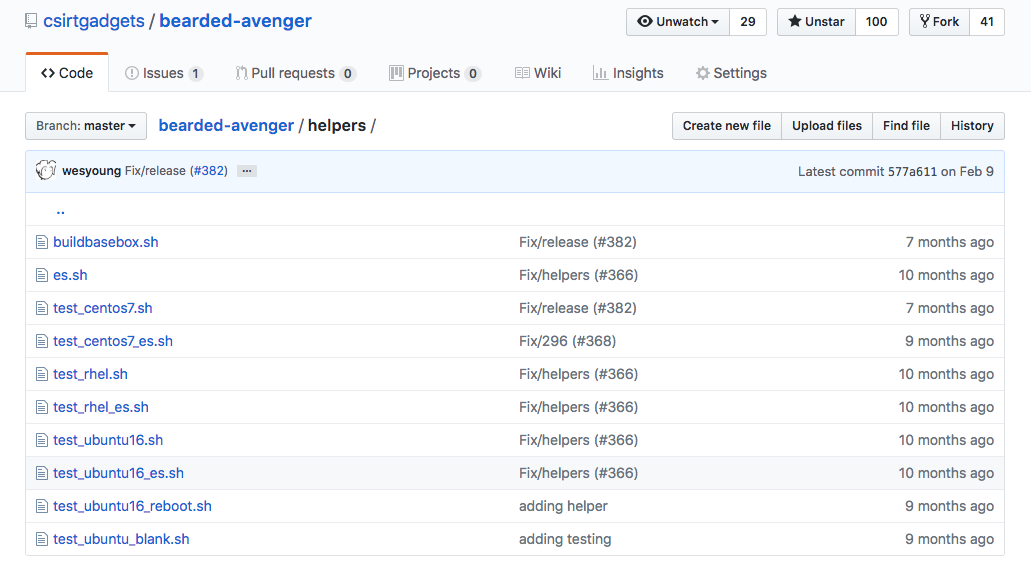
Task: Open buildbasebox.sh file
Action: pyautogui.click(x=106, y=242)
